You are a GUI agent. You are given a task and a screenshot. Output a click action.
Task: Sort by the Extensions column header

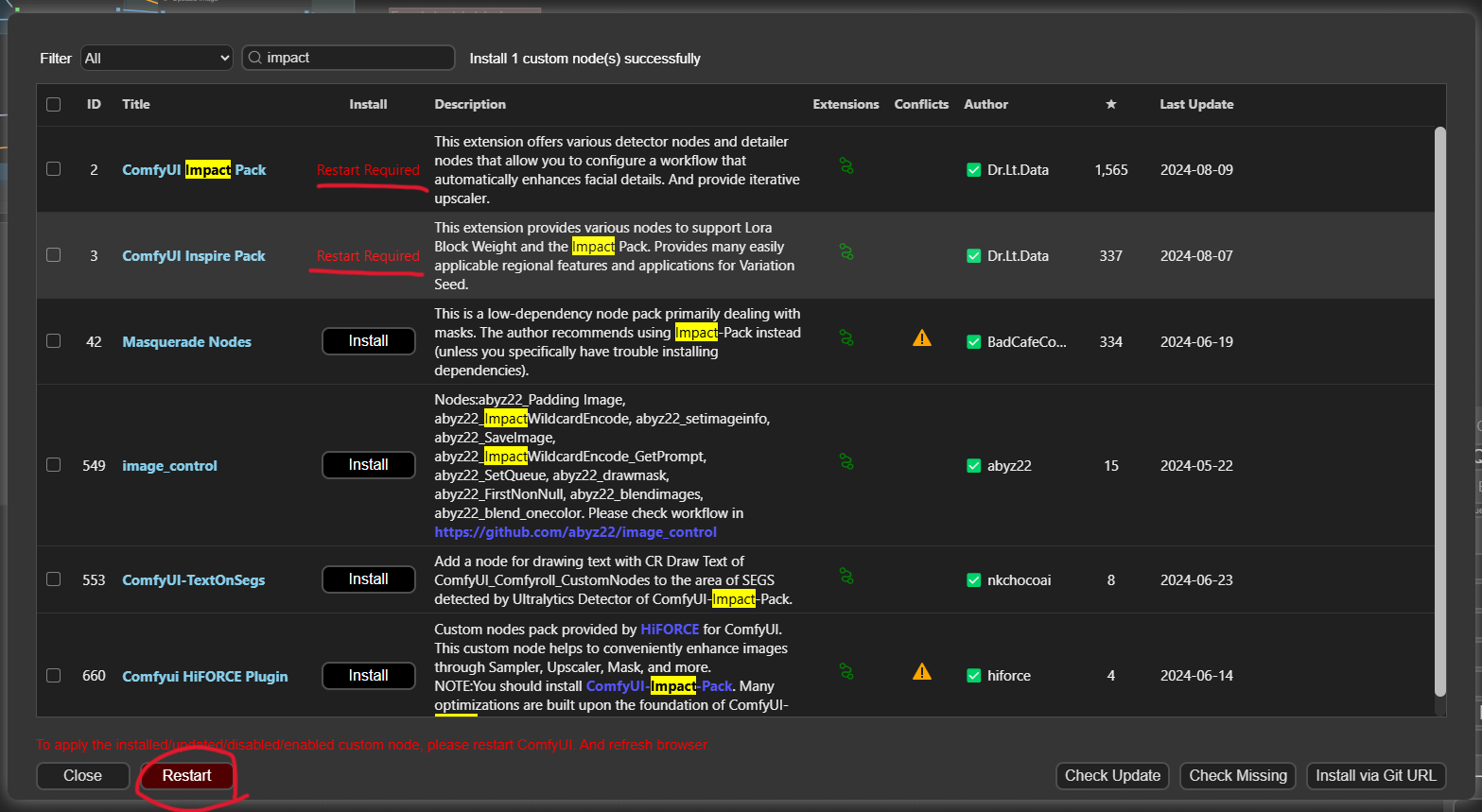tap(846, 104)
